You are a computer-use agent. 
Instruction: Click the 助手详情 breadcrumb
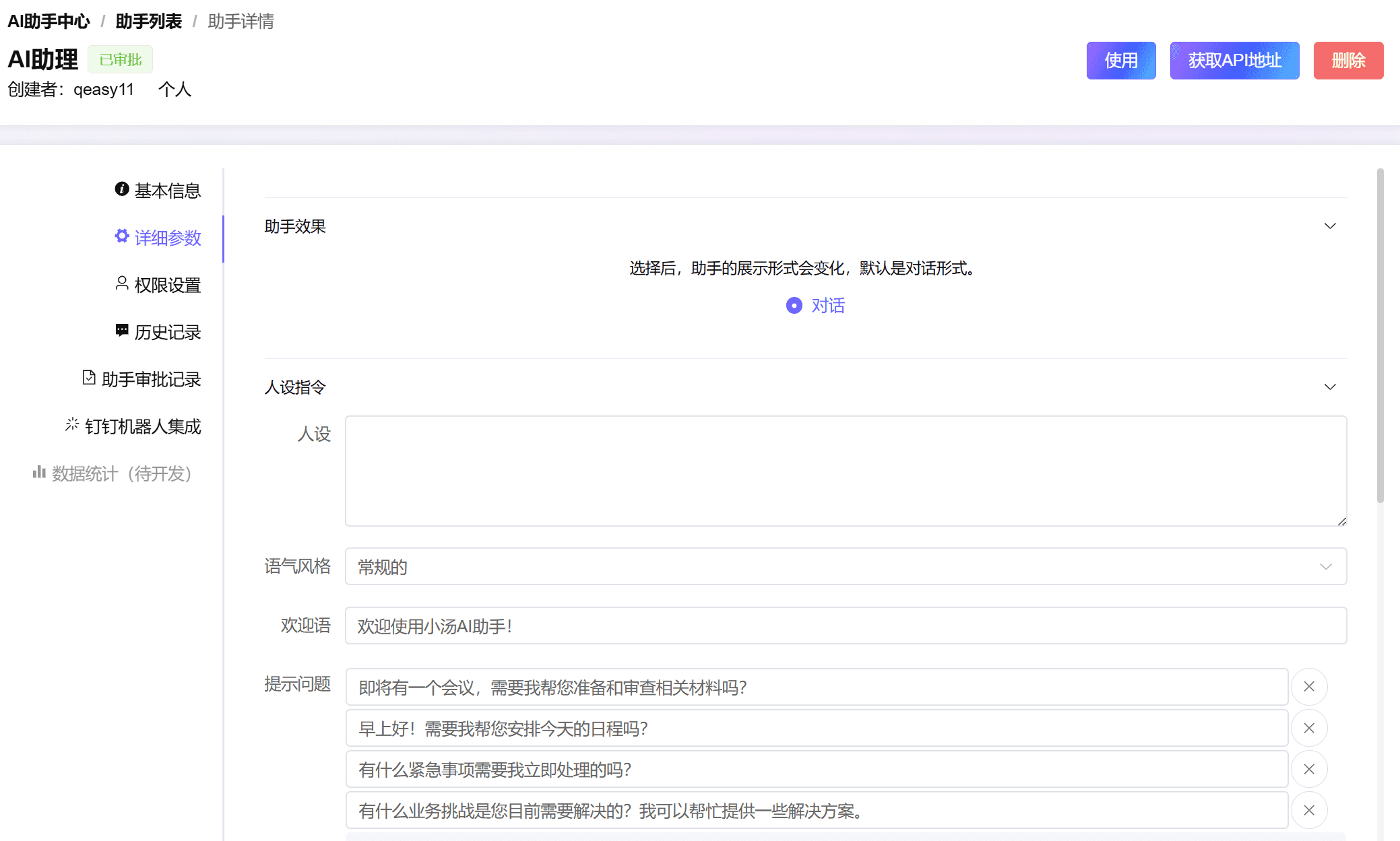tap(241, 22)
